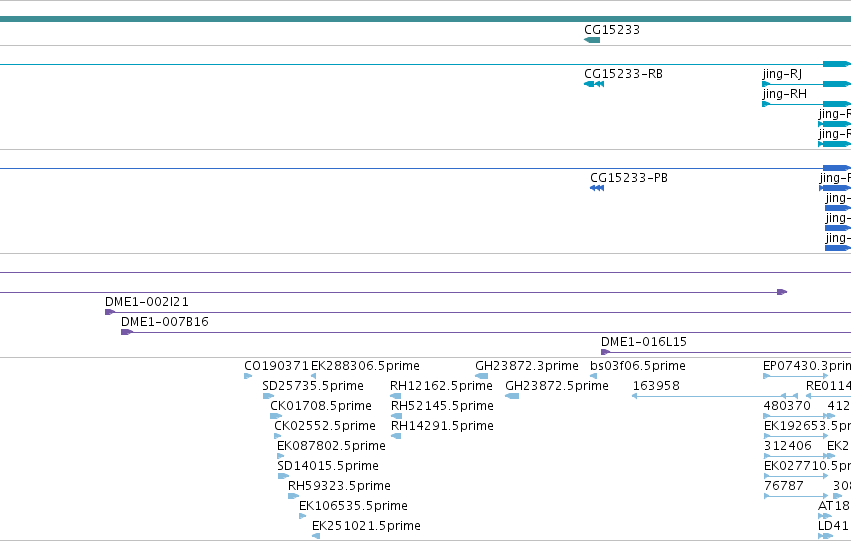The width and height of the screenshot is (851, 541).
Task: Select the bs03f06.5prime EST label
Action: (638, 366)
